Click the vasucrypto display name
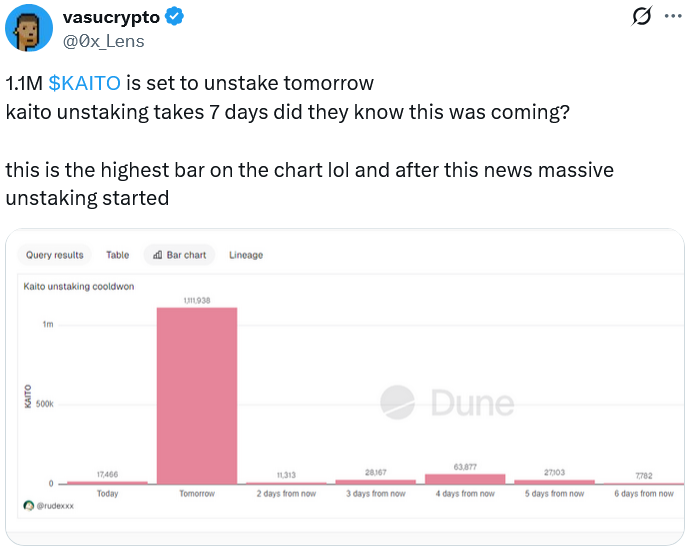The width and height of the screenshot is (688, 546). pyautogui.click(x=110, y=18)
